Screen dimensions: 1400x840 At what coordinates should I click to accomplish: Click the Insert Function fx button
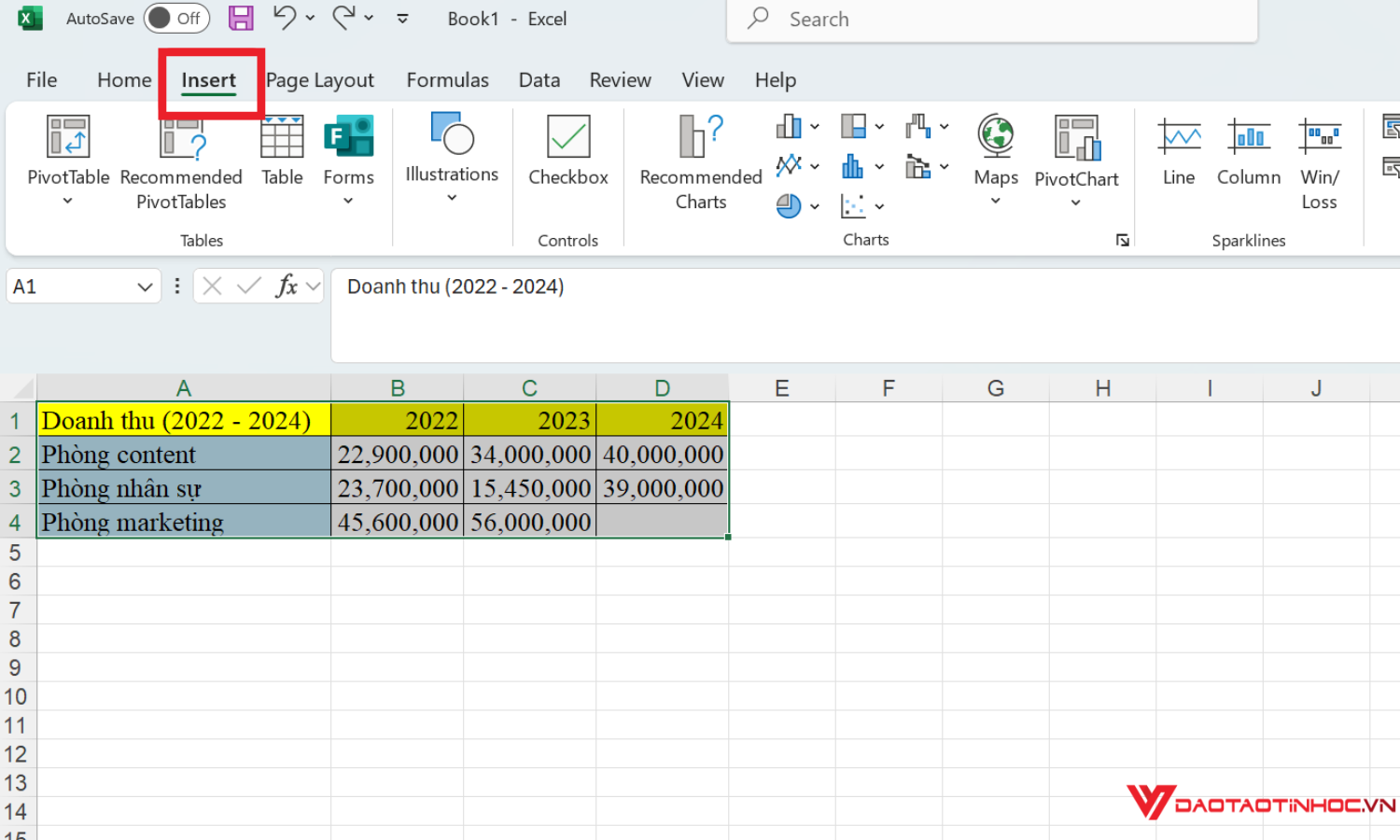pos(286,287)
